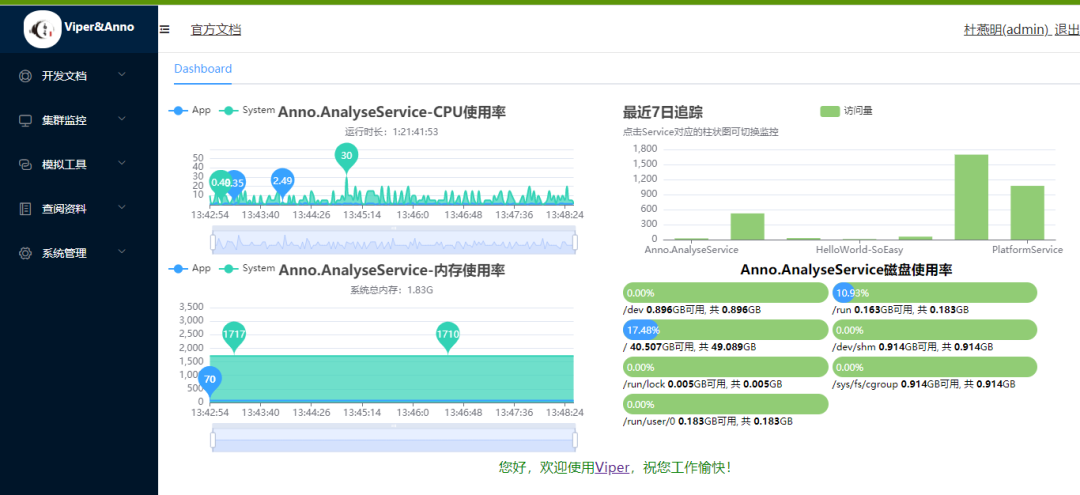Viewport: 1080px width, 495px height.
Task: Open the 官方文档 link
Action: [x=216, y=30]
